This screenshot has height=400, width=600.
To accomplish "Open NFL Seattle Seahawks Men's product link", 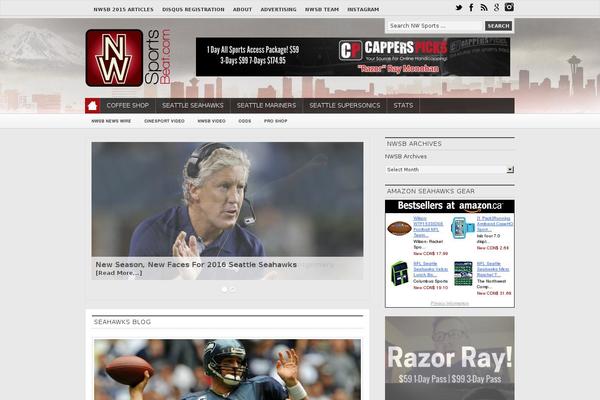I will click(493, 269).
